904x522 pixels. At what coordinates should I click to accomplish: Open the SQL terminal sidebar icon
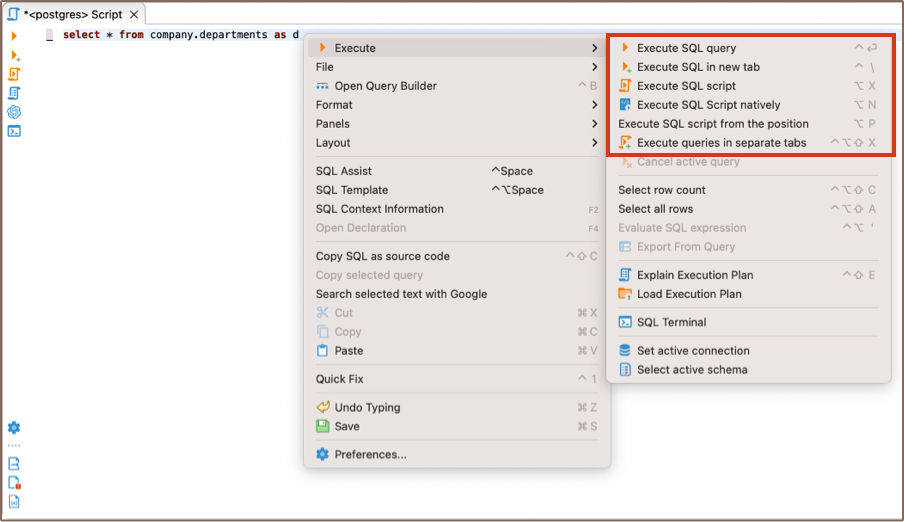pyautogui.click(x=14, y=131)
